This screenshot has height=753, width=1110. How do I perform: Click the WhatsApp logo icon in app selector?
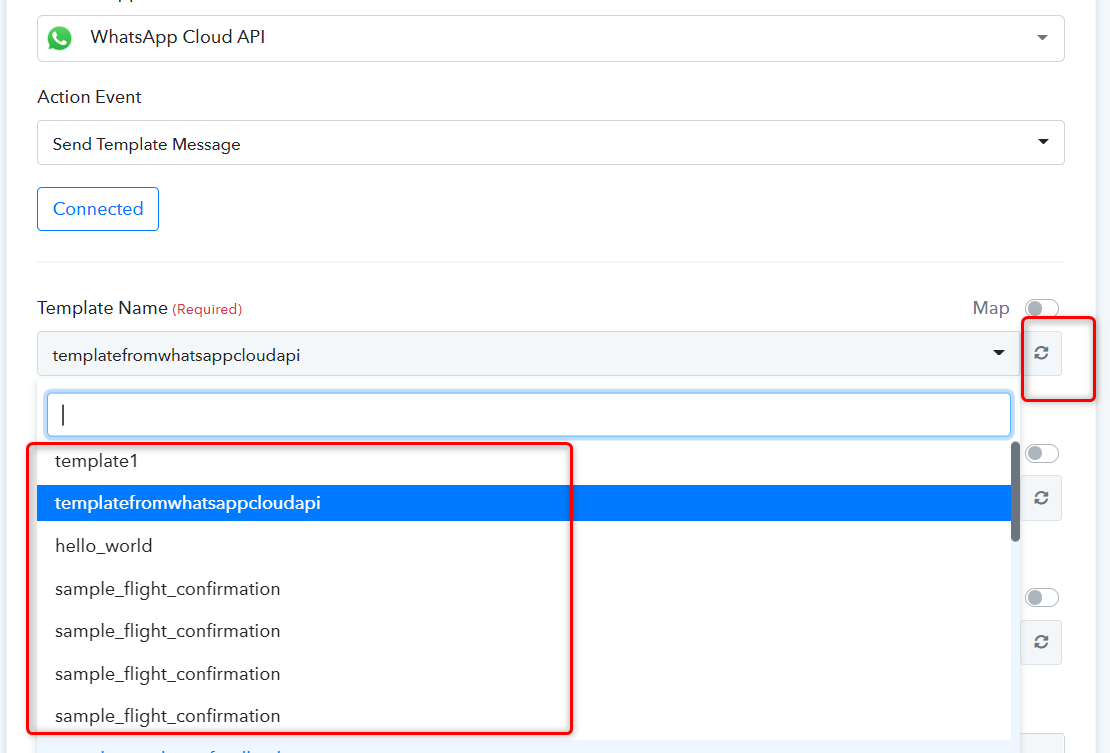(x=59, y=38)
